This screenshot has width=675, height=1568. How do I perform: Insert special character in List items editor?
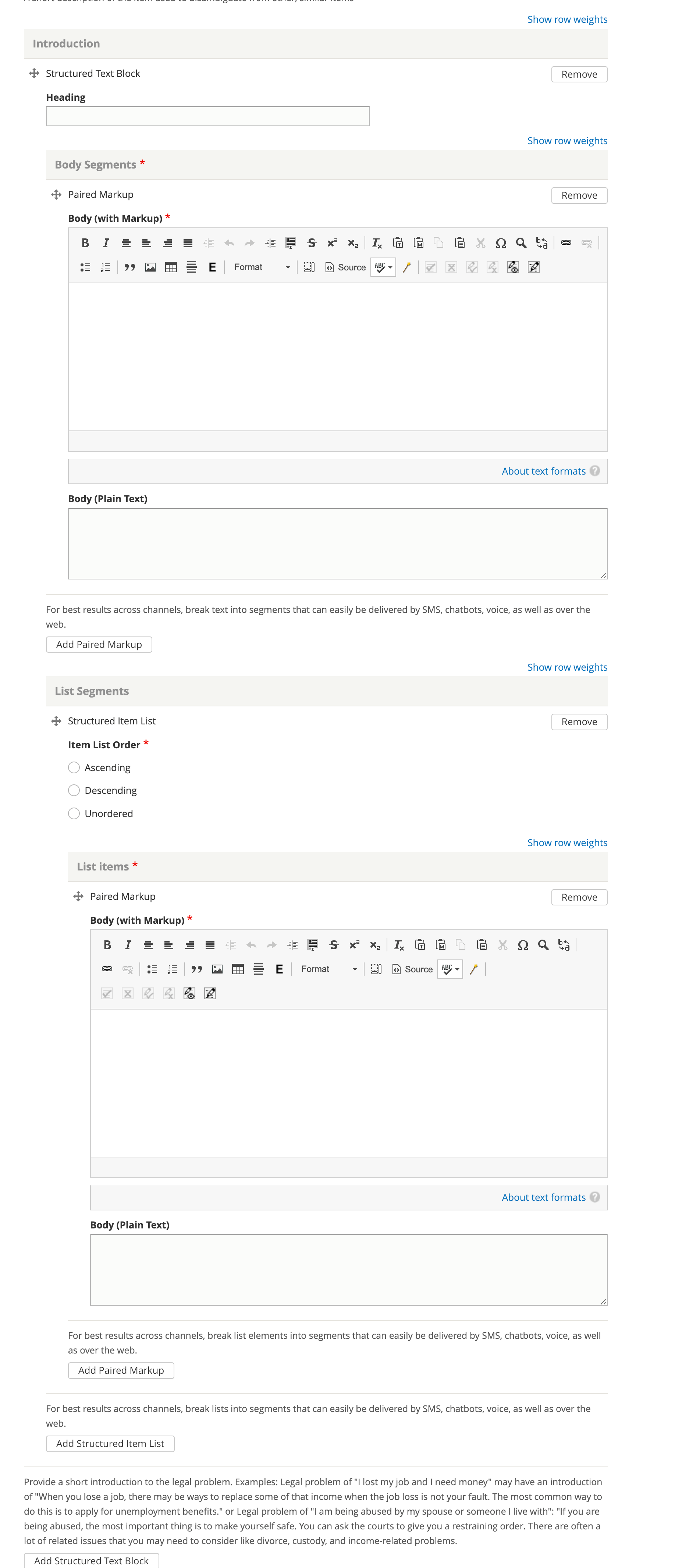coord(523,945)
